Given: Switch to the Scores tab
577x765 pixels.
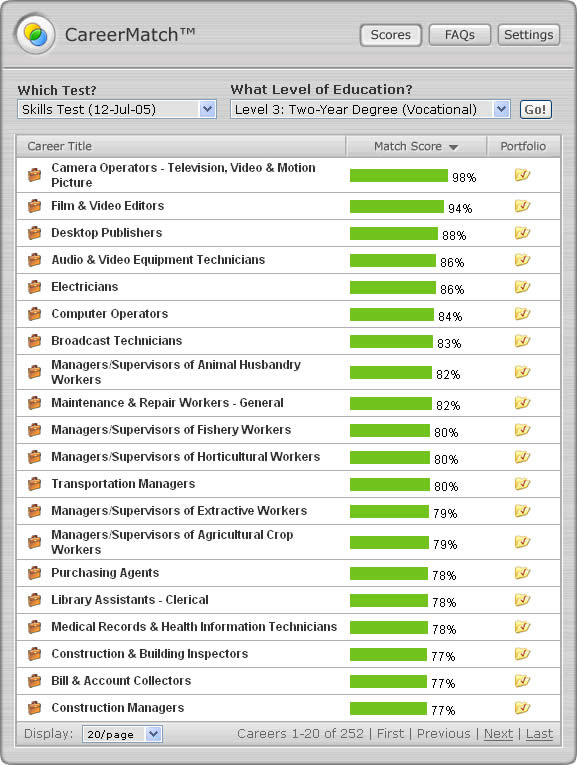Looking at the screenshot, I should (391, 35).
